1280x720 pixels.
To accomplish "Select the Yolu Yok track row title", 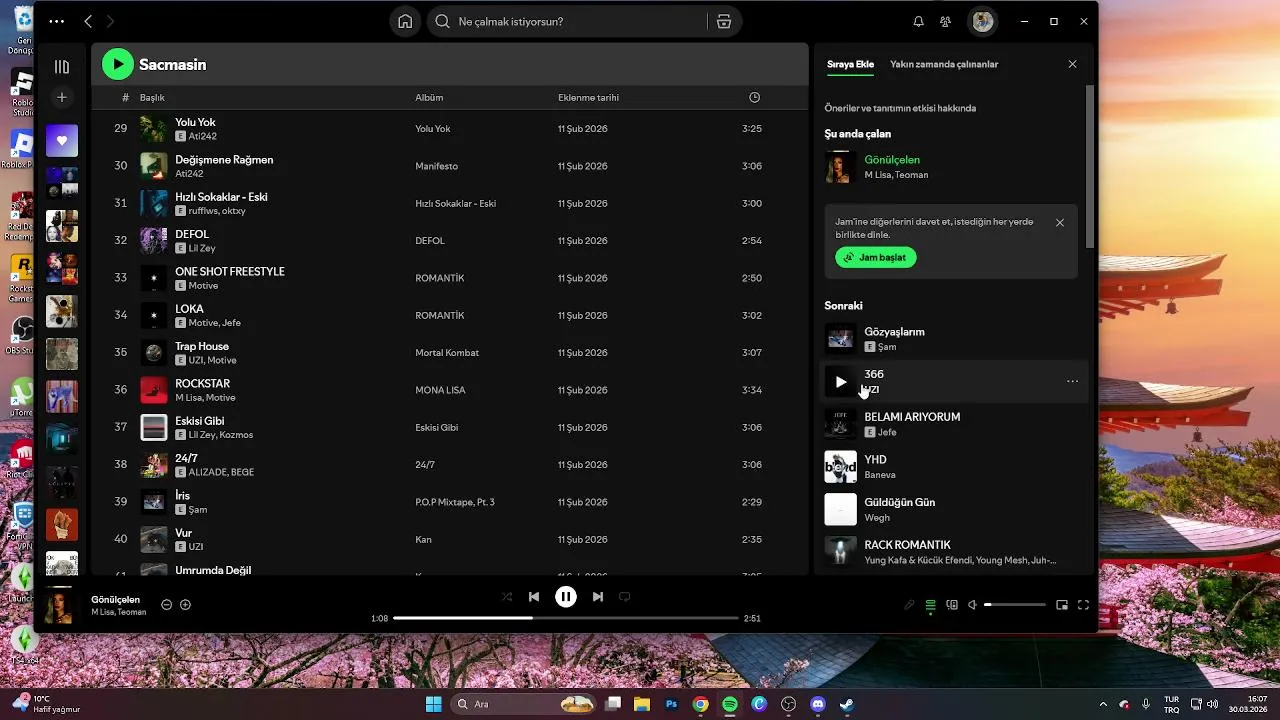I will coord(195,122).
